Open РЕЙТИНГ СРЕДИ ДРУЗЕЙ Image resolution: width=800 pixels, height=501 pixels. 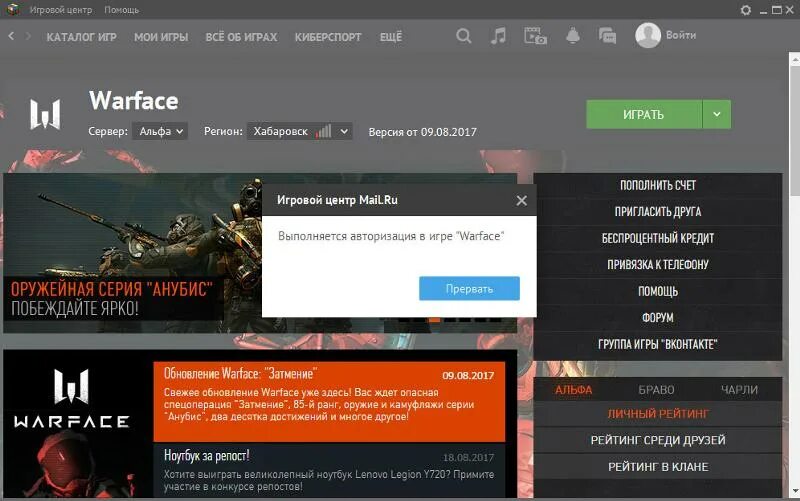click(x=658, y=440)
